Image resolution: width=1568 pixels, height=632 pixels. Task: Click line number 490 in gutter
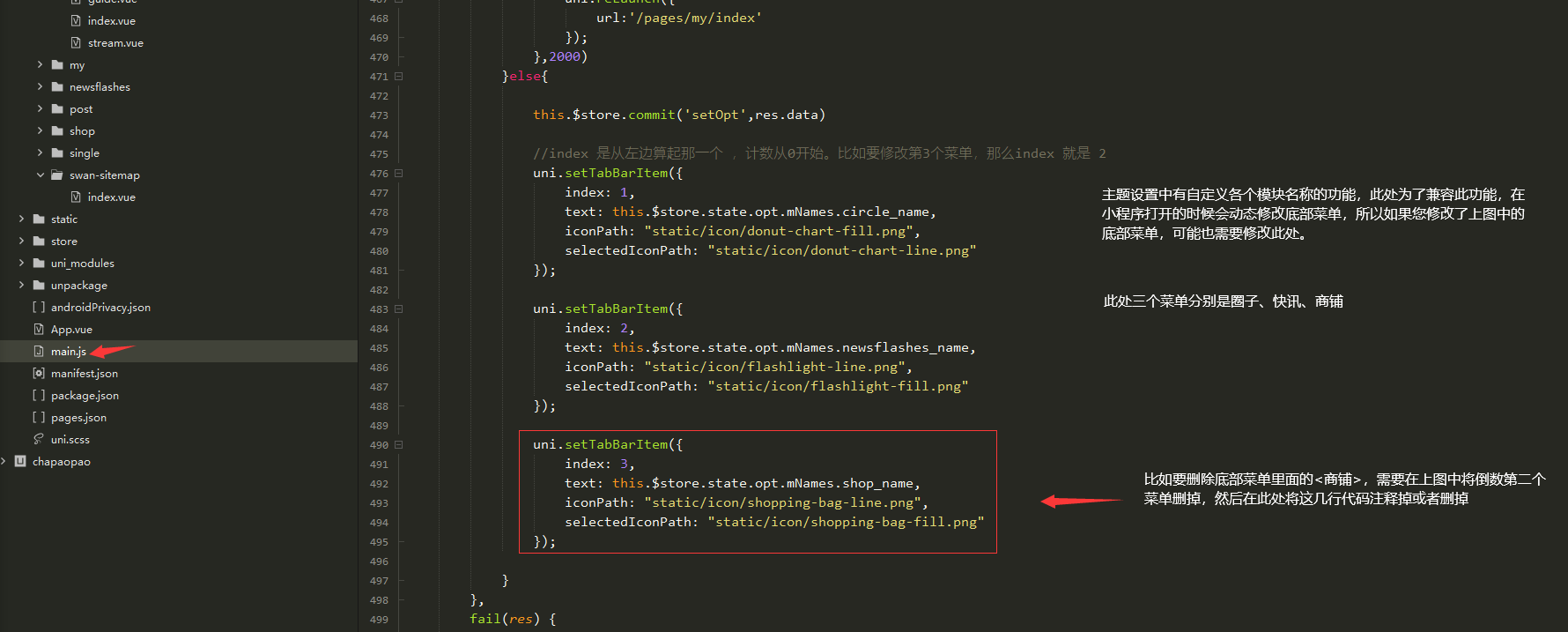[x=379, y=445]
